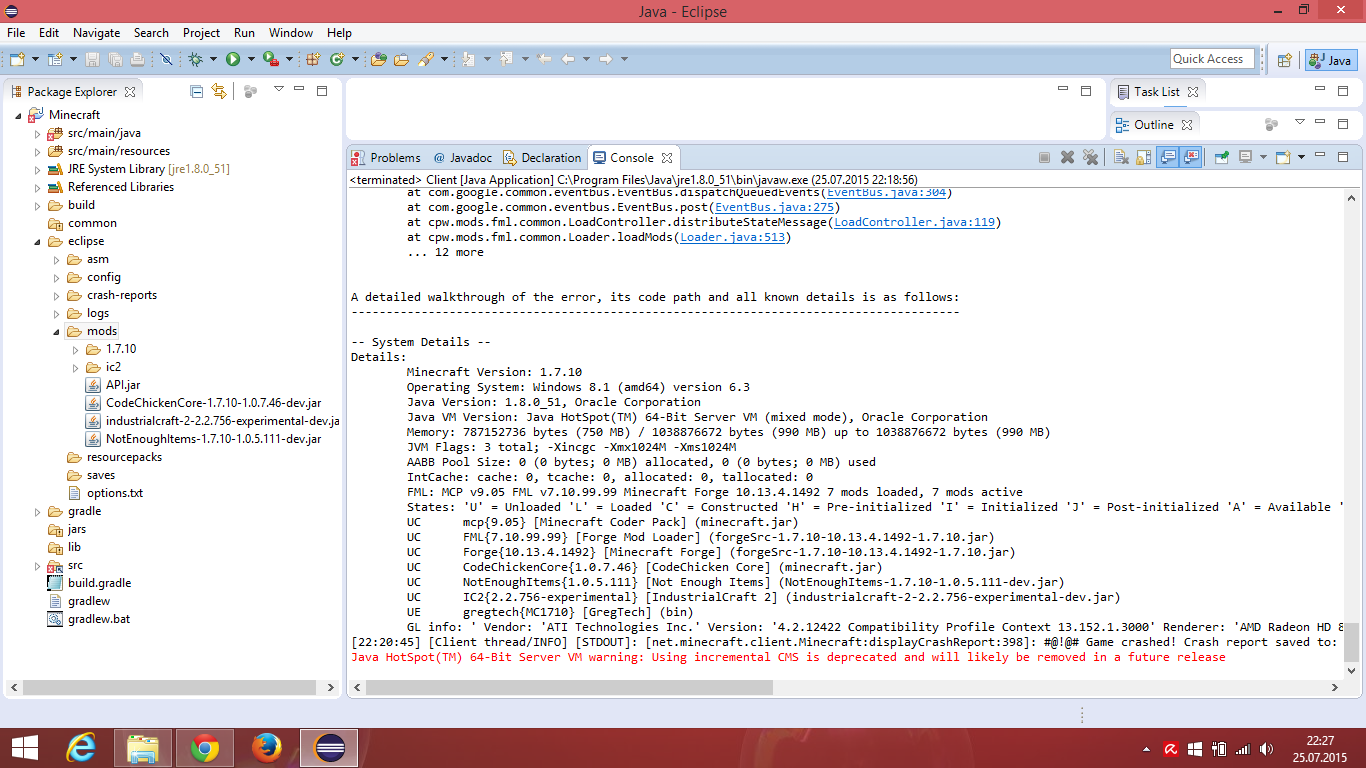Open Chrome from the Windows taskbar

[205, 748]
